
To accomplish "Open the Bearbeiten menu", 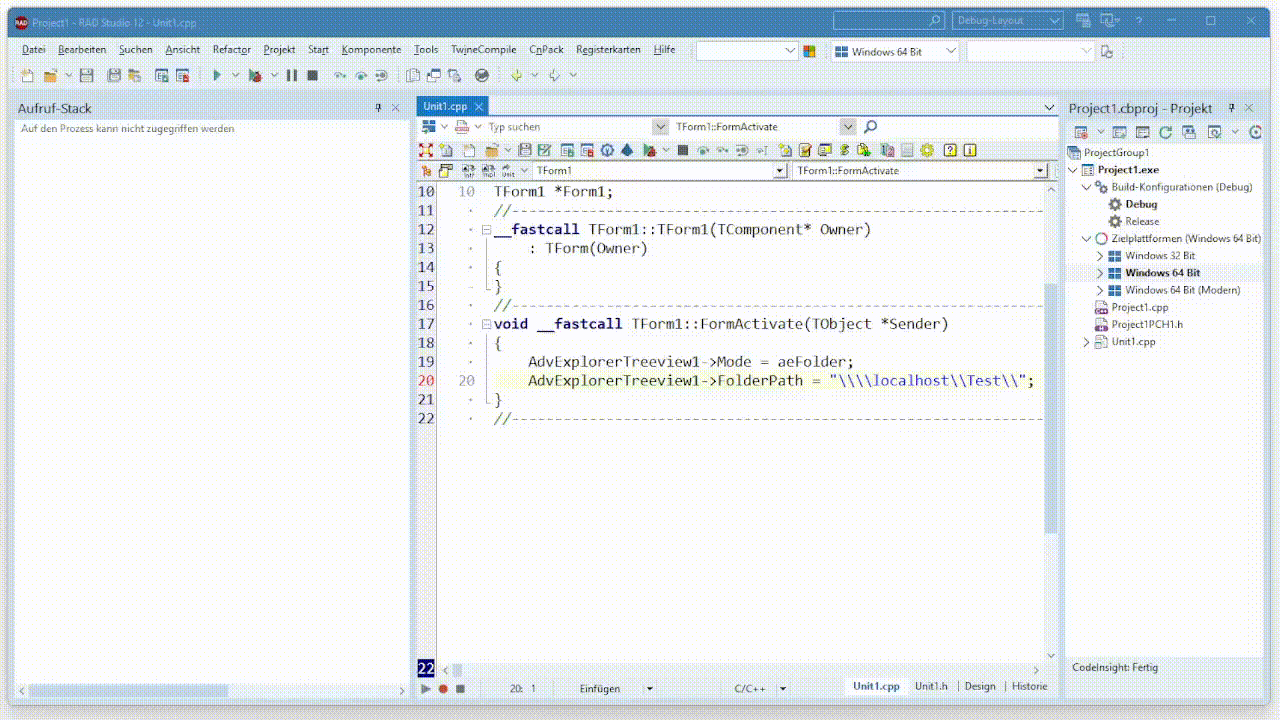I will (x=82, y=49).
